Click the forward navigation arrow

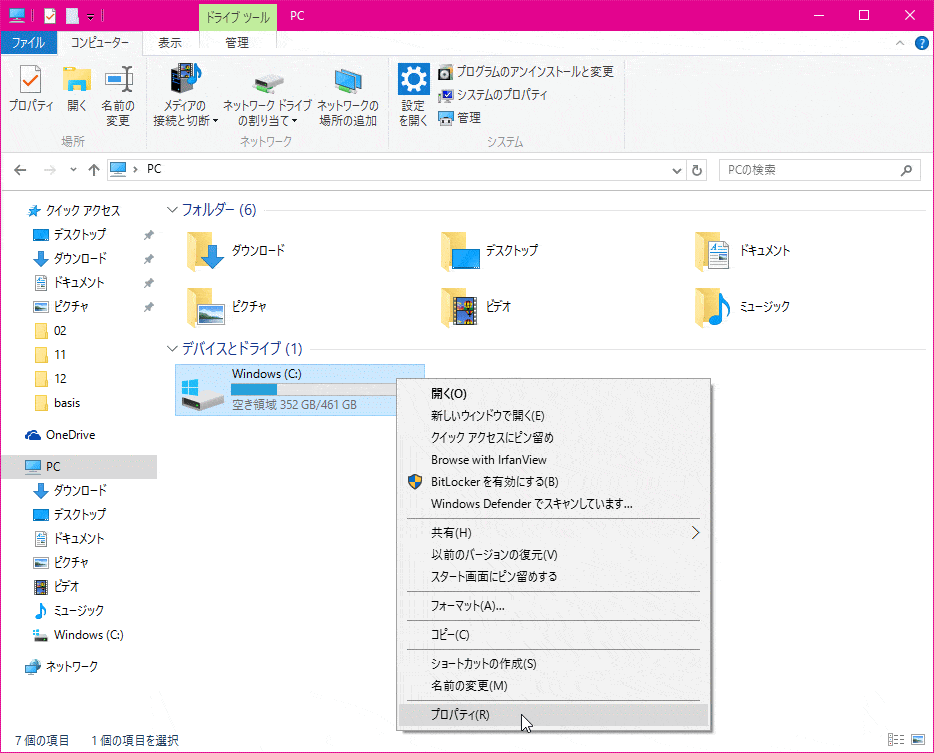[50, 170]
